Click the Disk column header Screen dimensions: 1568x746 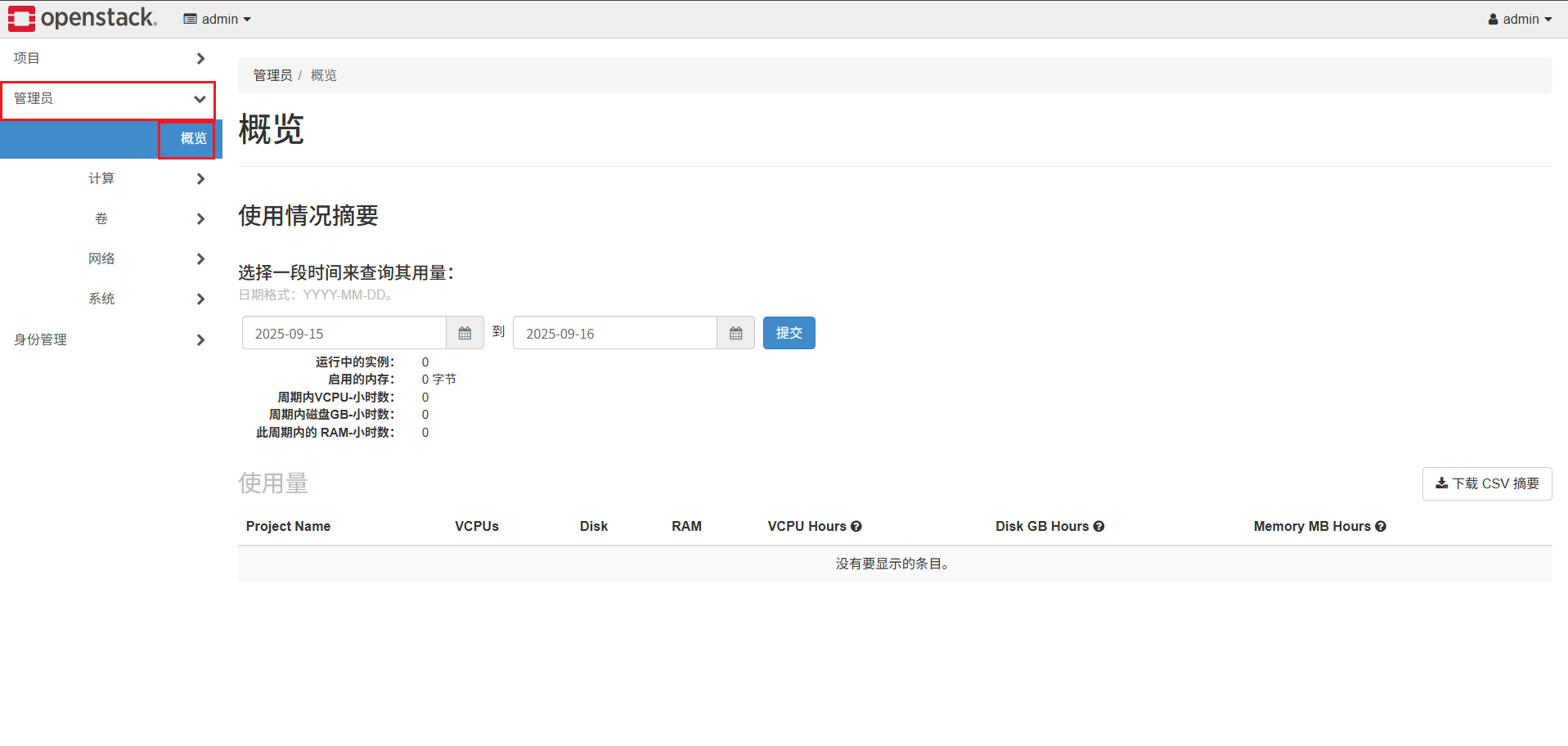(594, 527)
